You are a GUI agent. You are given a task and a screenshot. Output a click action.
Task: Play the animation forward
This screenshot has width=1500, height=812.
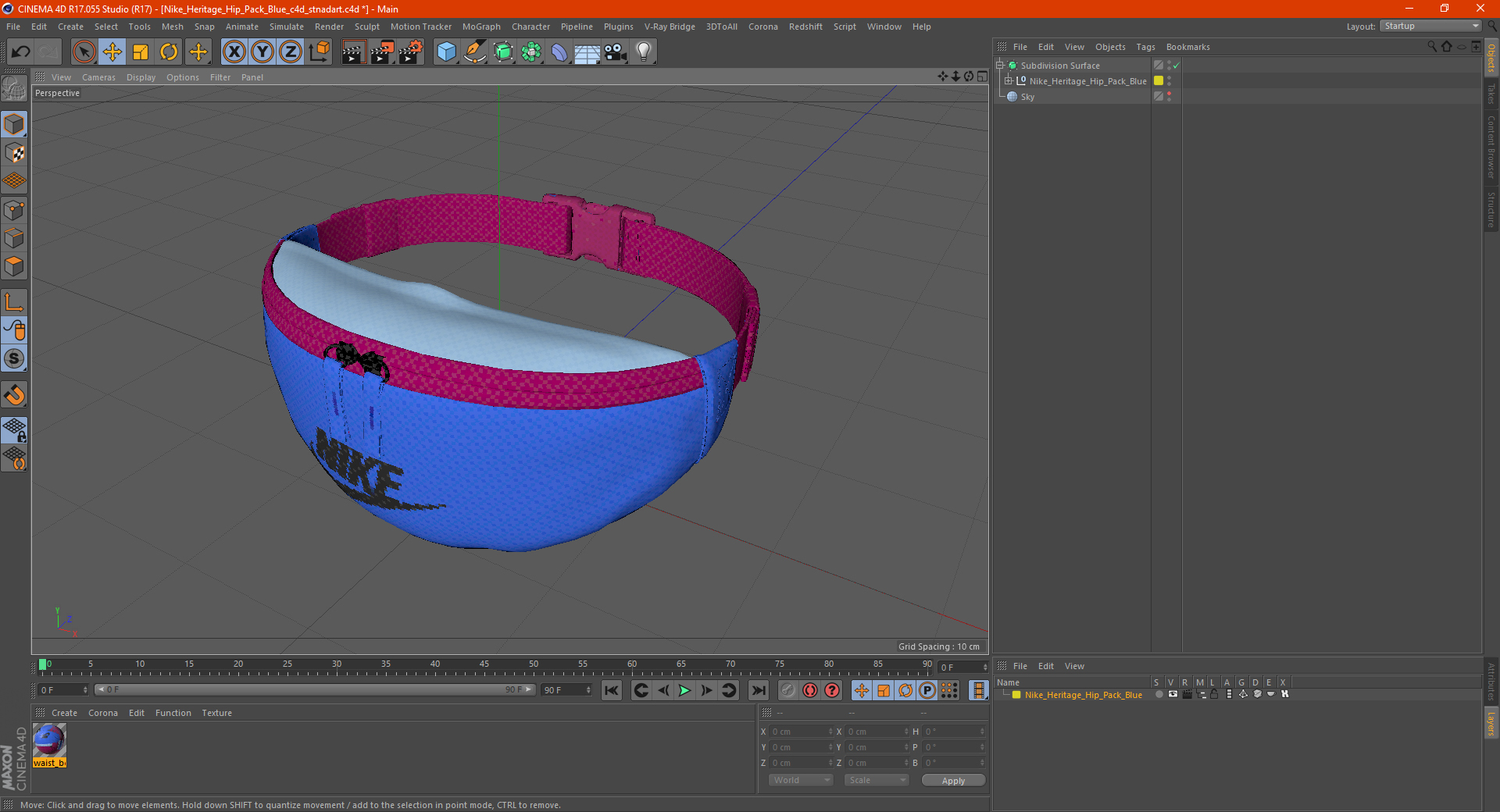(x=684, y=690)
